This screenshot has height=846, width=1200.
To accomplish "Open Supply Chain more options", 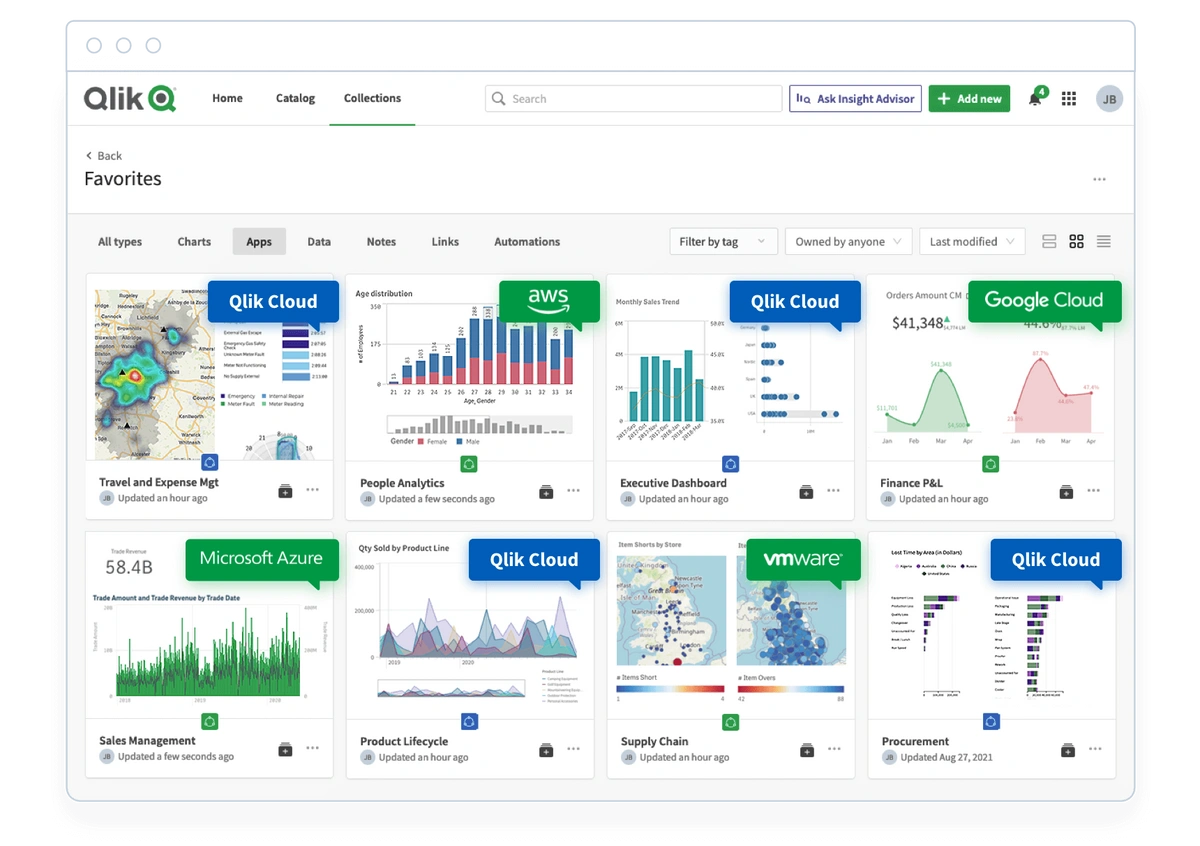I will pyautogui.click(x=834, y=749).
